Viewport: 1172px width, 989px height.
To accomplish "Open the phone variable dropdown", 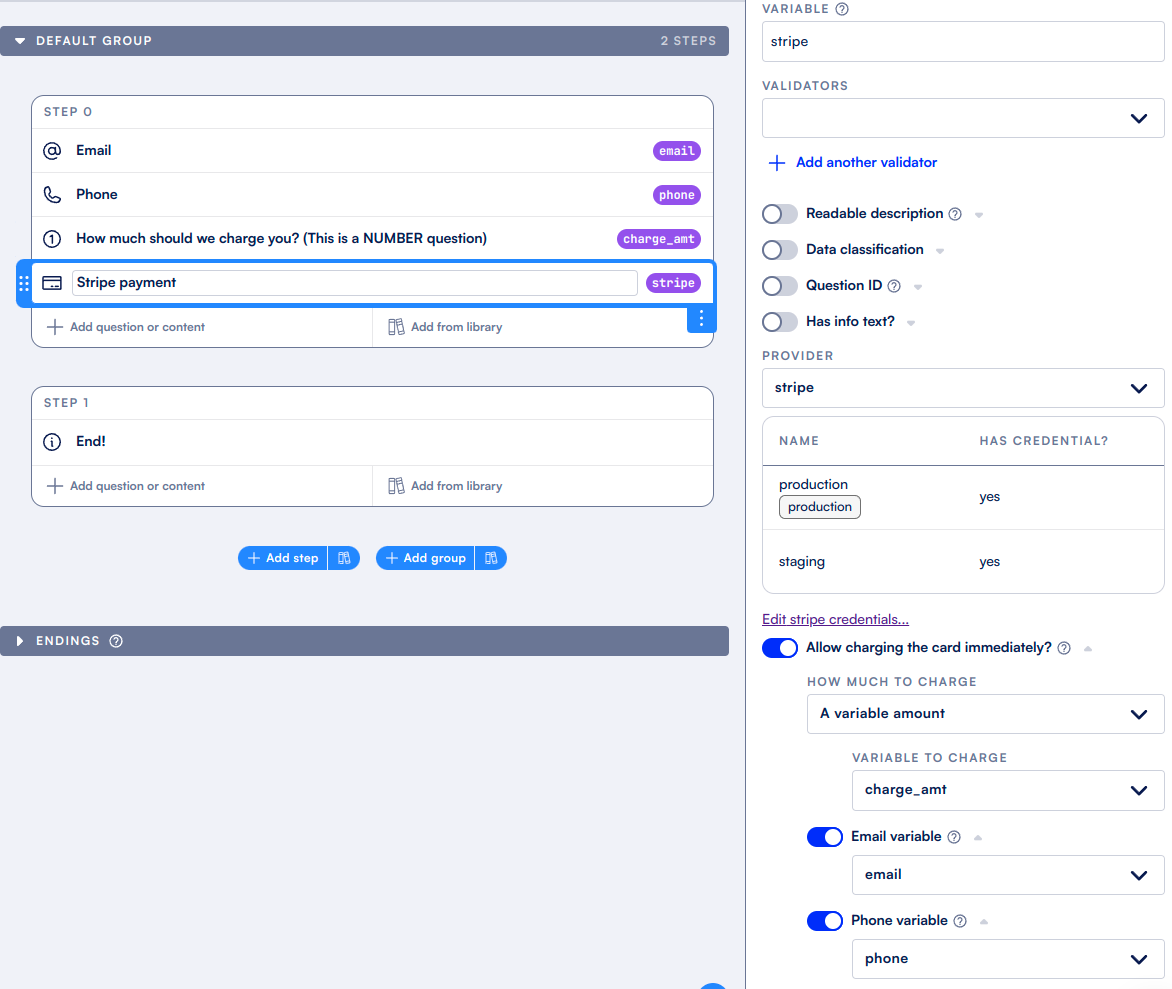I will point(1008,959).
